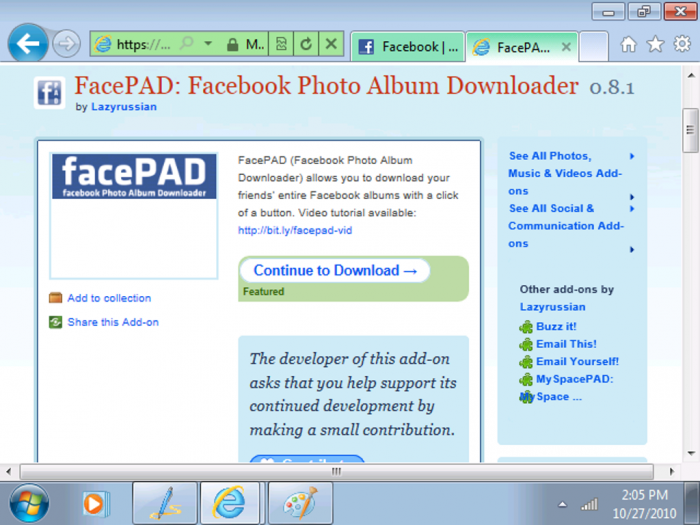Close the FacePAD tab

click(566, 47)
